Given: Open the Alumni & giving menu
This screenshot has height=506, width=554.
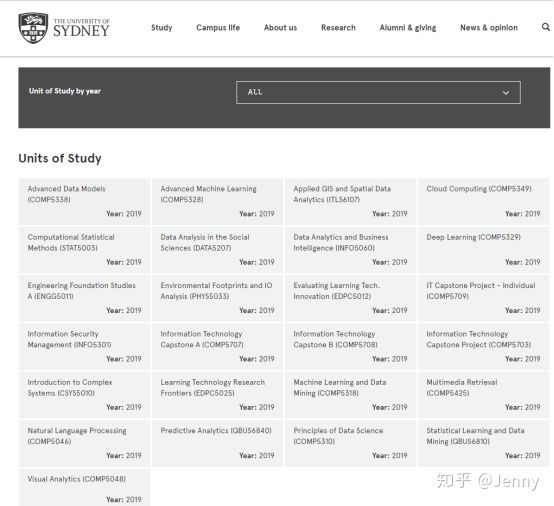Looking at the screenshot, I should click(x=408, y=28).
